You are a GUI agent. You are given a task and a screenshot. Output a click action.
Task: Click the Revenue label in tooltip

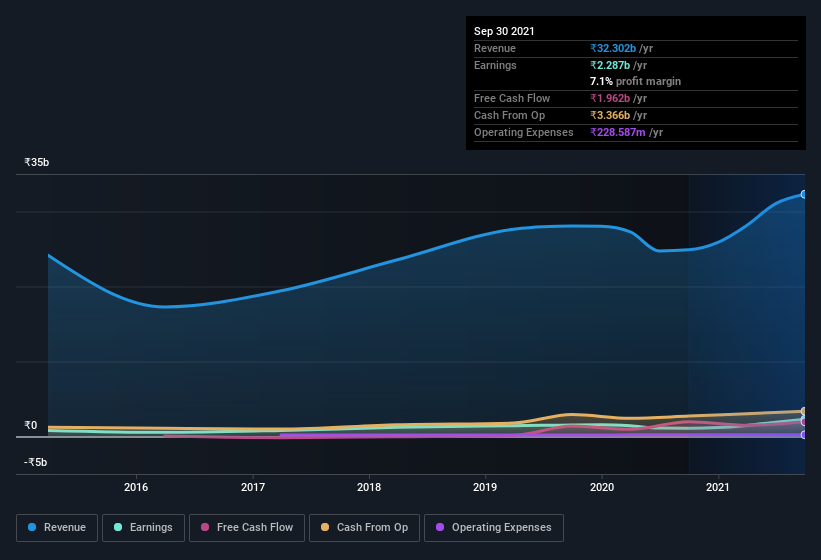(x=495, y=48)
